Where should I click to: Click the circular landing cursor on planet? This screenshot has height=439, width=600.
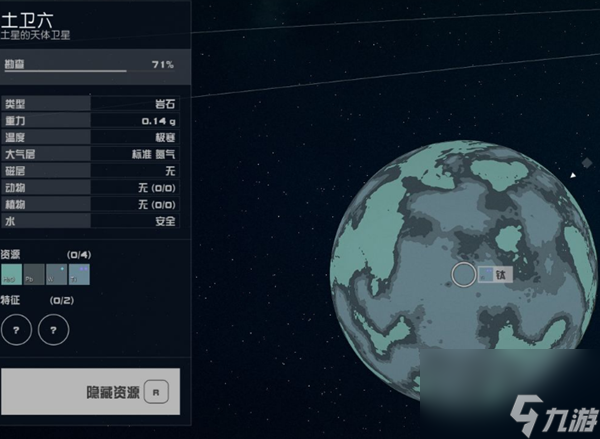tap(464, 274)
